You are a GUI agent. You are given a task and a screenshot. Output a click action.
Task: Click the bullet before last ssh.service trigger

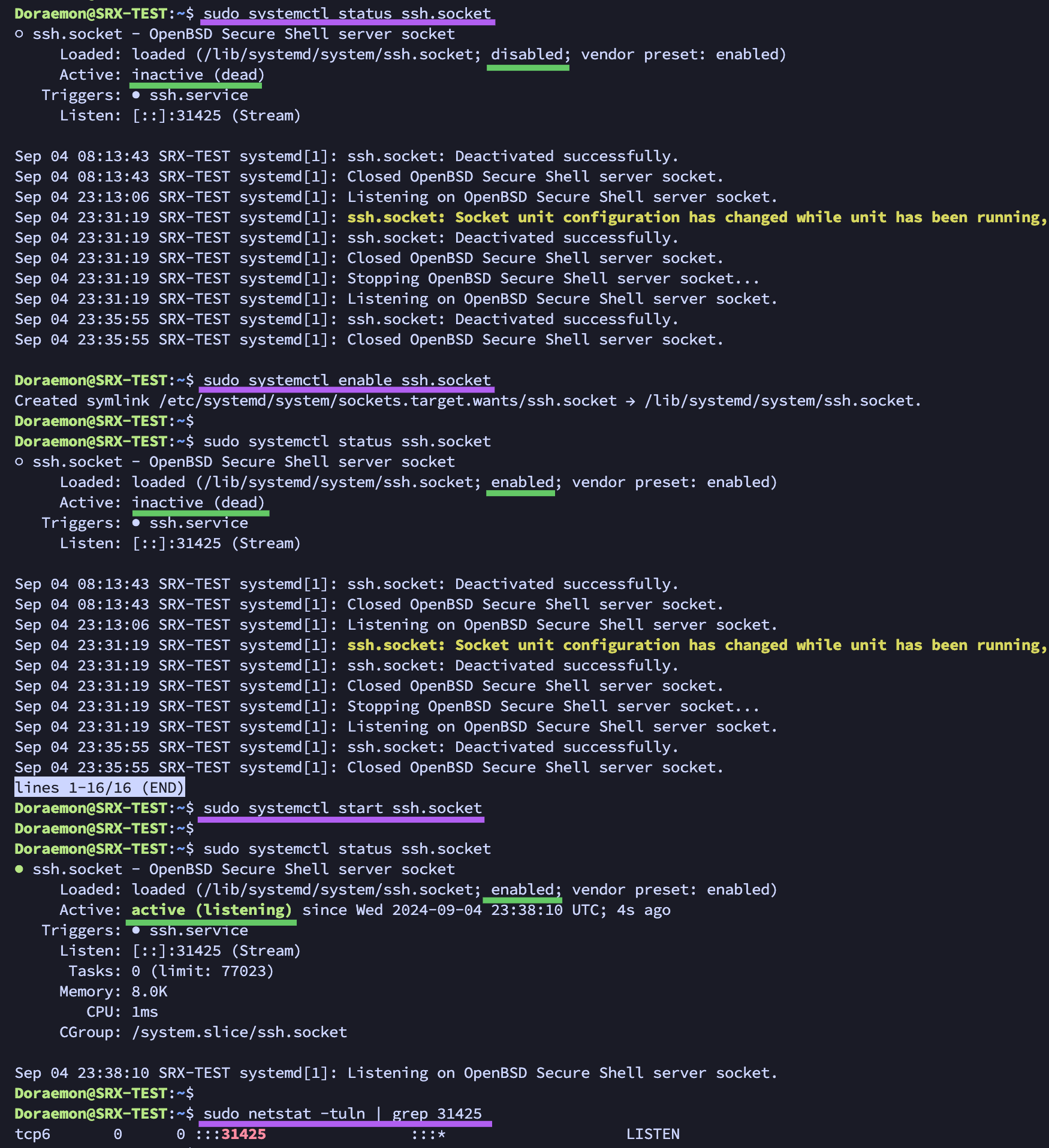coord(136,931)
